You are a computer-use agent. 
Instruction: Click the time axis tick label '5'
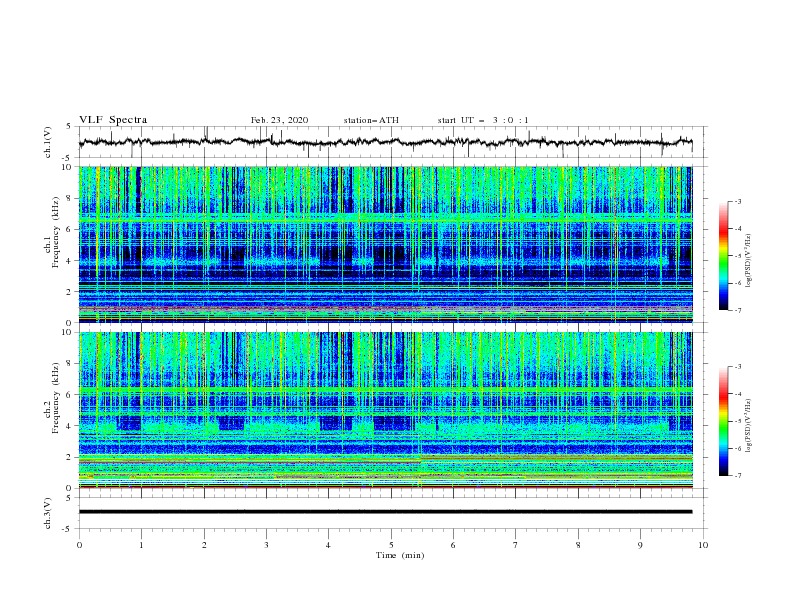(391, 545)
